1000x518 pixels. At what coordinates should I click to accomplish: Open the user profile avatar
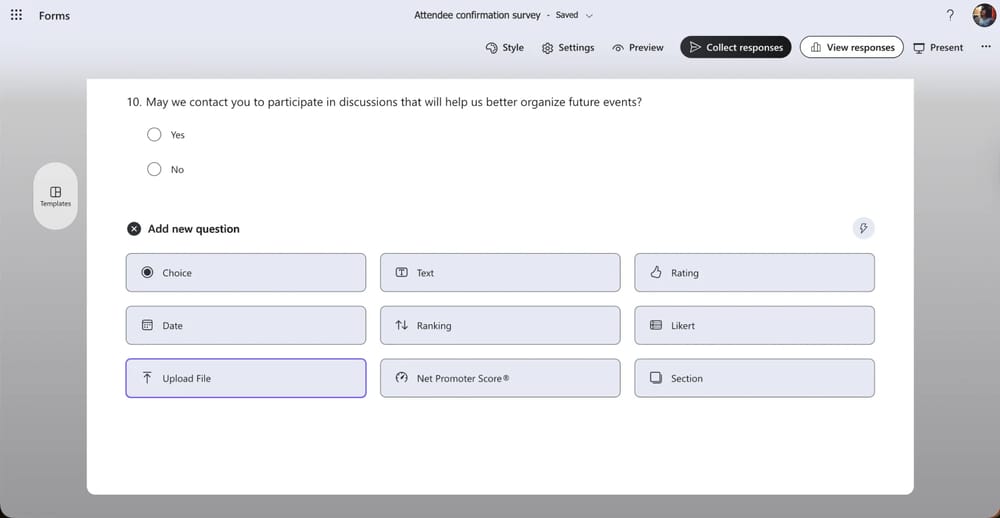click(x=983, y=15)
